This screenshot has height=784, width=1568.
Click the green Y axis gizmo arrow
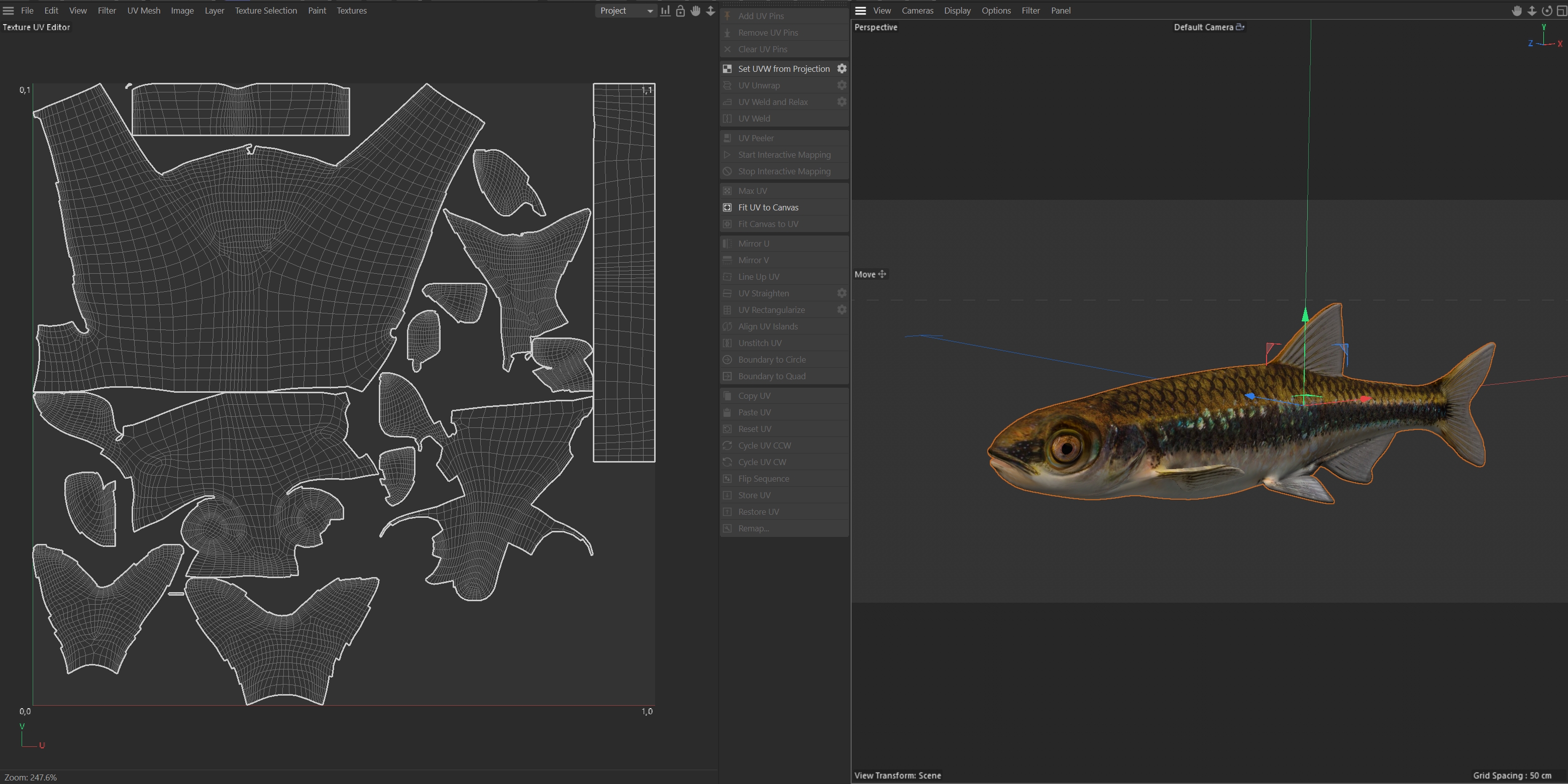1305,315
